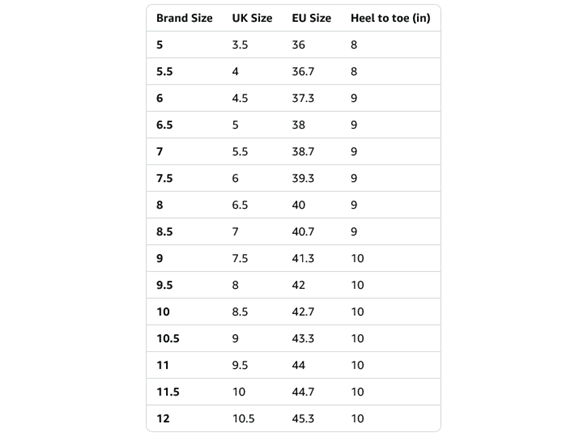Image resolution: width=588 pixels, height=441 pixels.
Task: Select EU size 40 cell
Action: click(x=299, y=205)
